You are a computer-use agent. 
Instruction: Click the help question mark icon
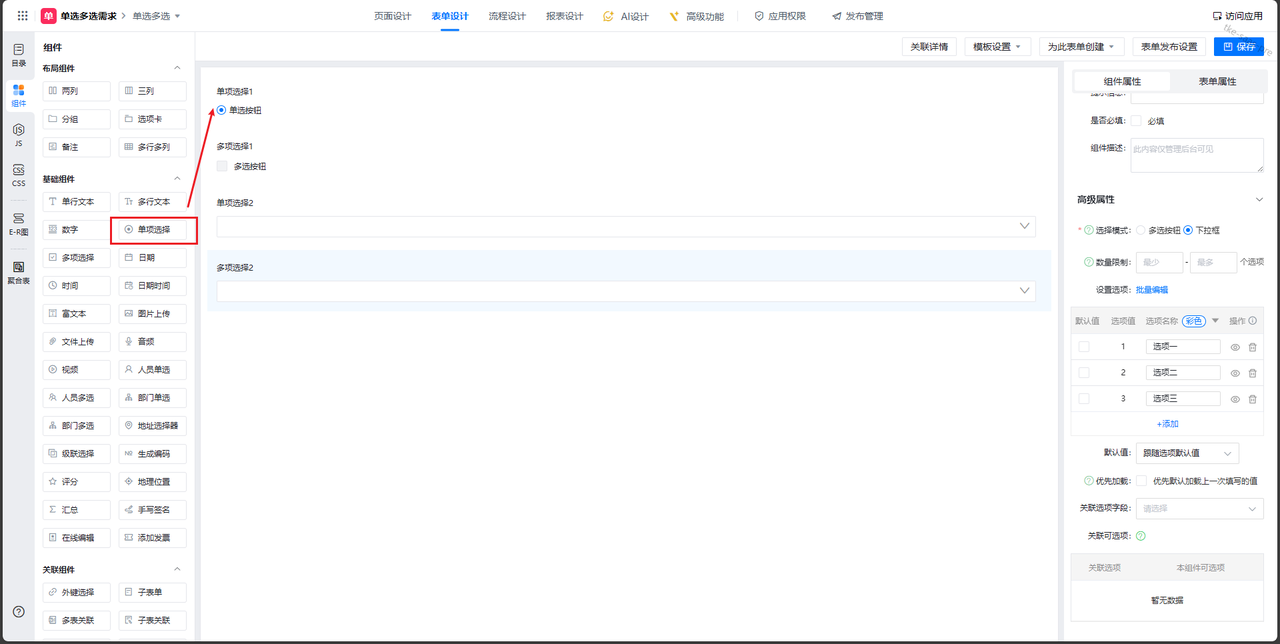tap(18, 611)
